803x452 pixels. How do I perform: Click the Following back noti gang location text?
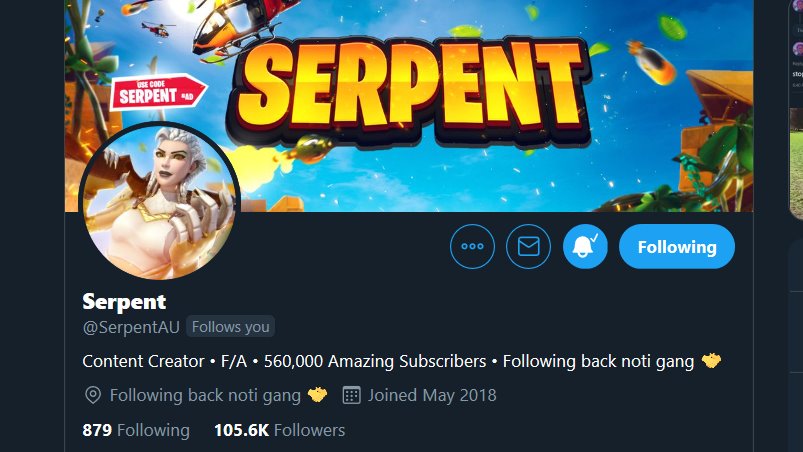coord(205,395)
